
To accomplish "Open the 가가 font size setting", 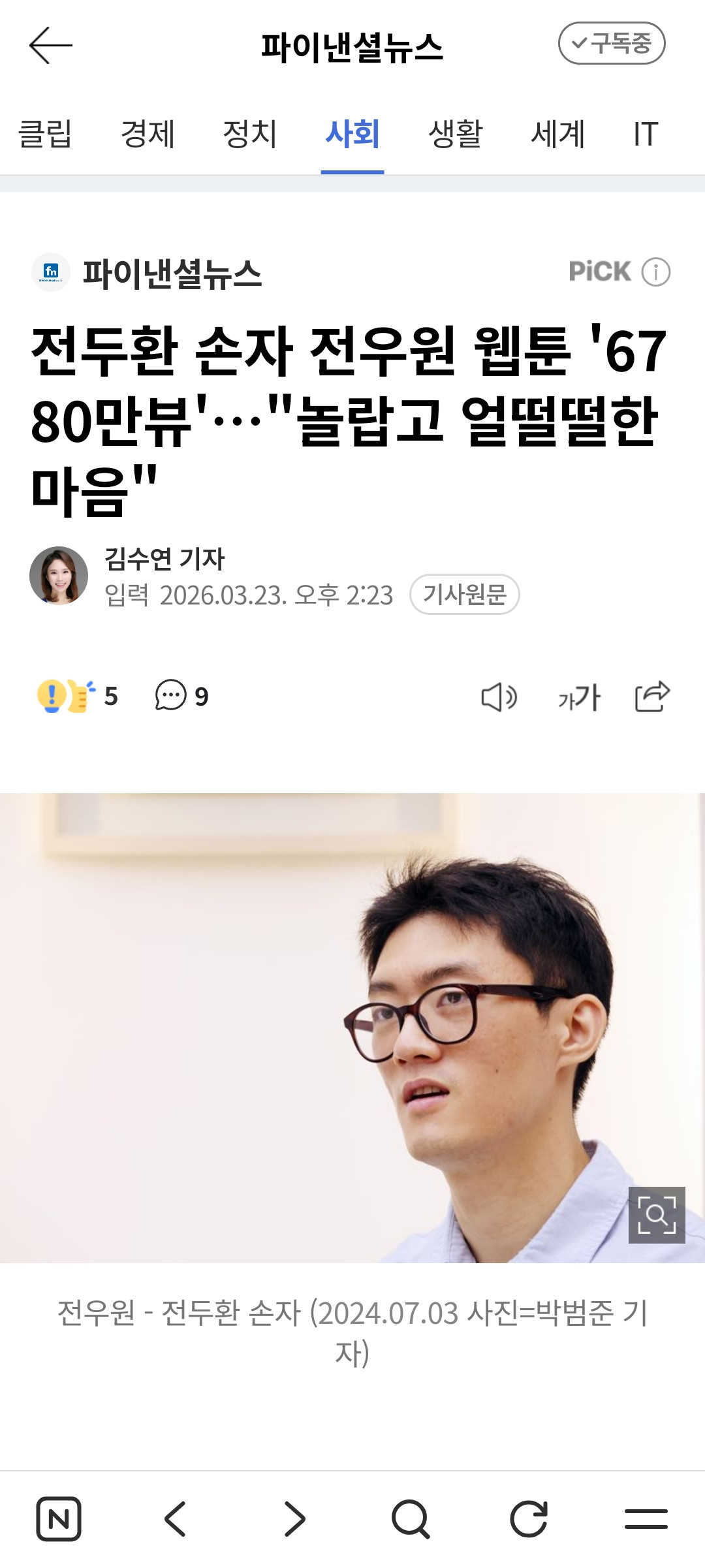I will 579,697.
